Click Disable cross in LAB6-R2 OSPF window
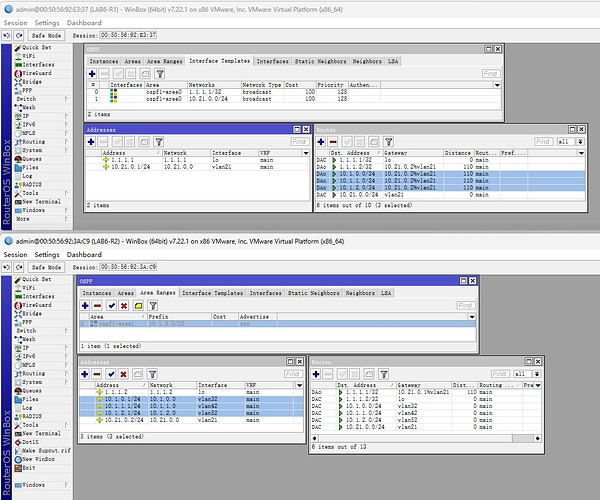600x500 pixels. click(x=124, y=305)
